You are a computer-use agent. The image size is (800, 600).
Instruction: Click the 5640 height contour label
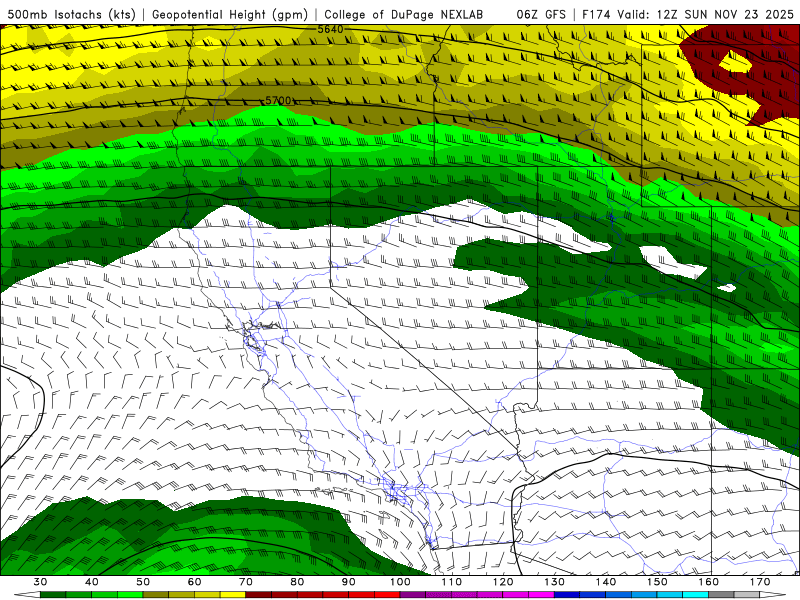click(330, 30)
